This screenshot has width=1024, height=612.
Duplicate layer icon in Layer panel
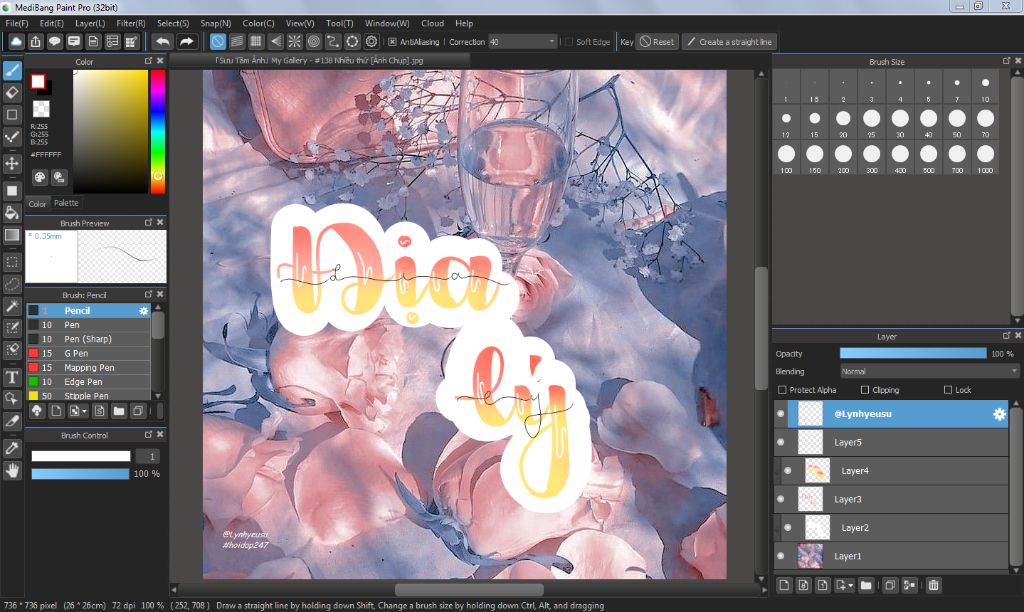click(x=889, y=585)
